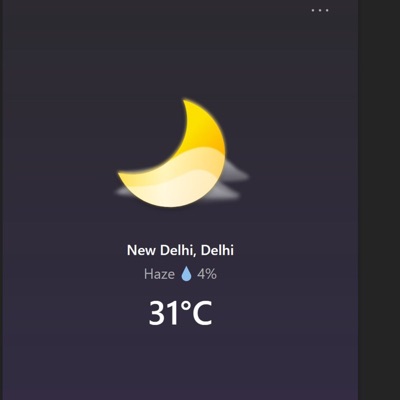Click empty widget space below the temperature

pyautogui.click(x=180, y=363)
